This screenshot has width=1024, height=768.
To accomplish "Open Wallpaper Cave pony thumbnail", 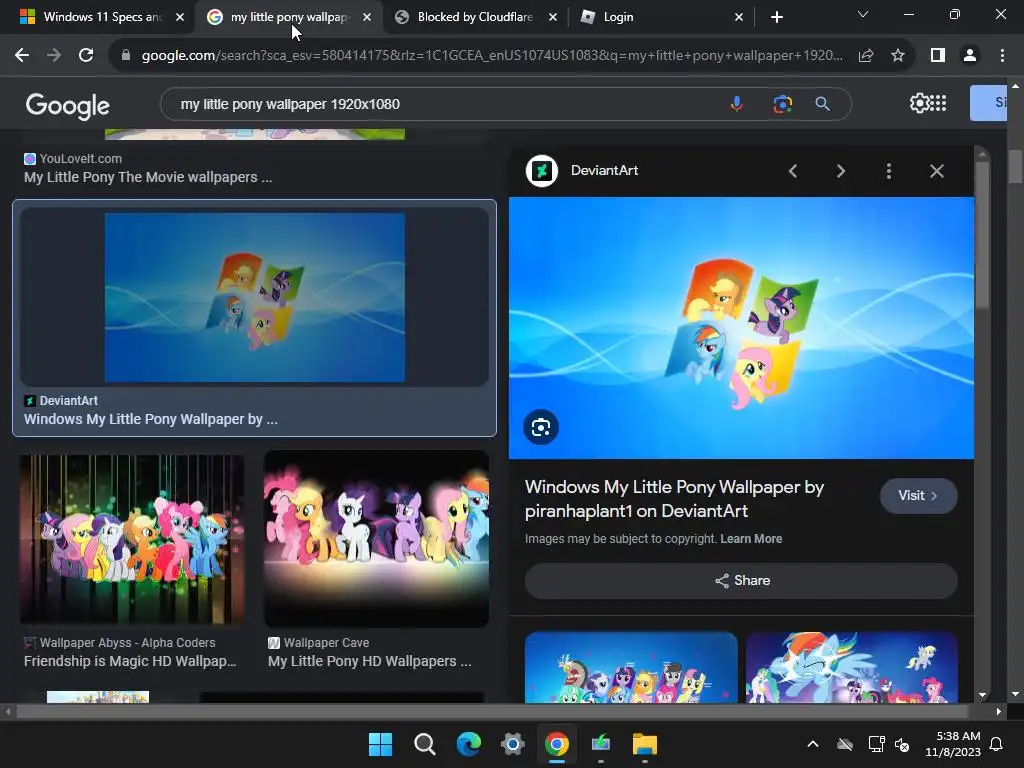I will coord(376,539).
